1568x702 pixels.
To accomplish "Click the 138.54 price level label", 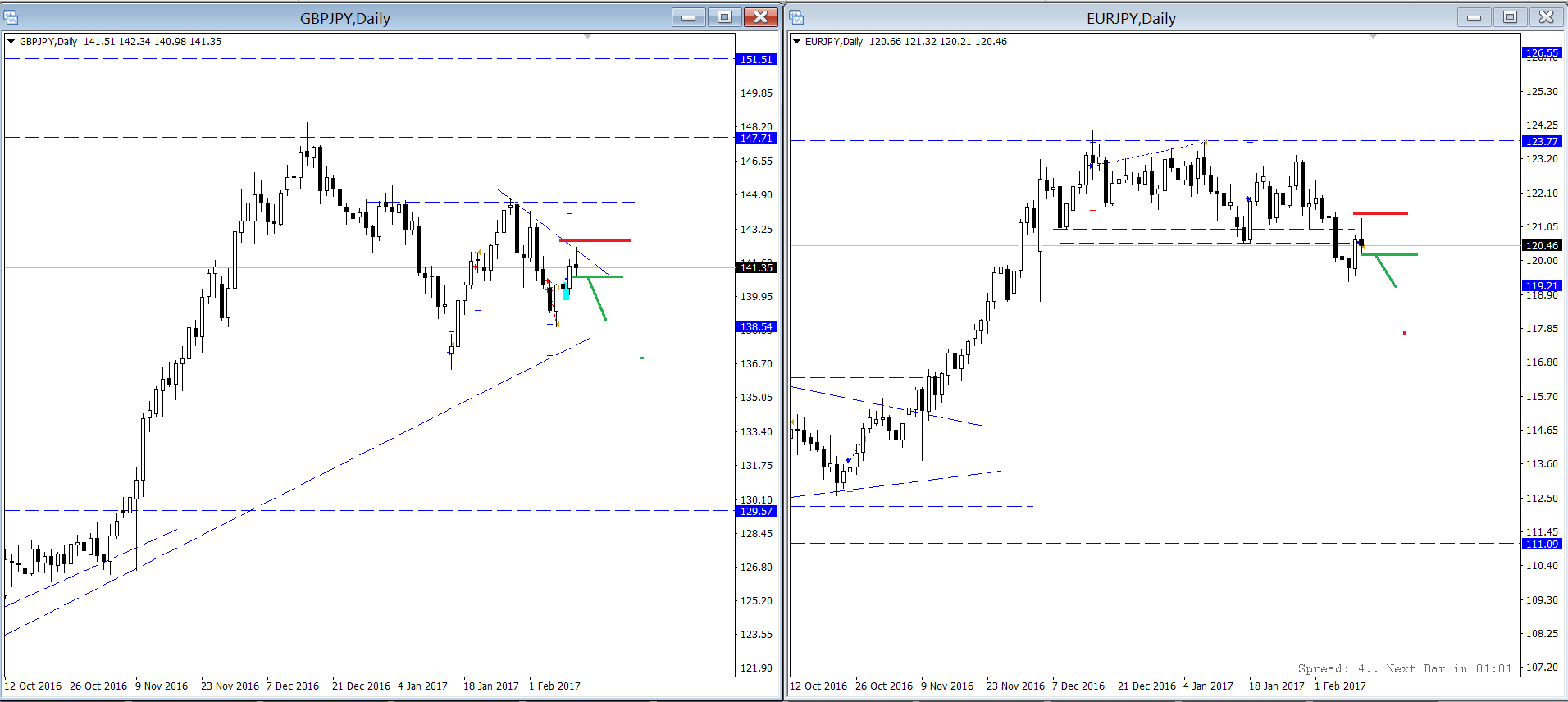I will pyautogui.click(x=756, y=326).
